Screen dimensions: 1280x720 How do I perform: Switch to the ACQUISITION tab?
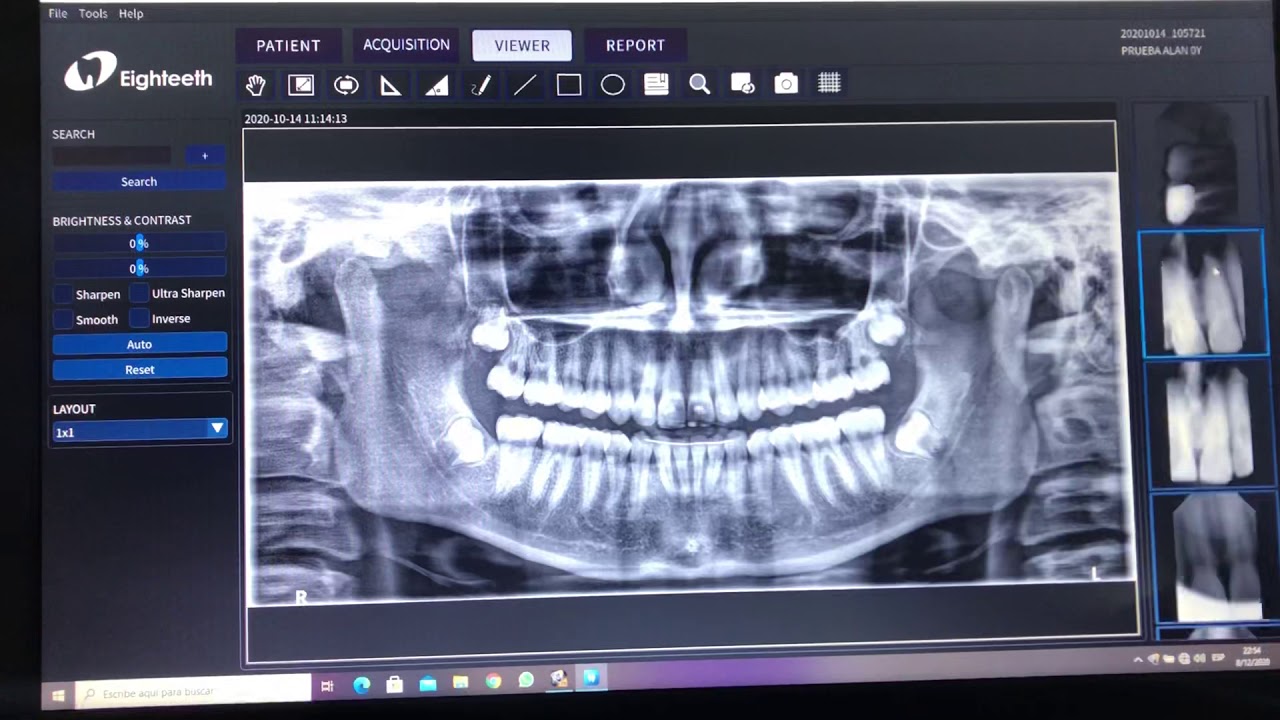click(406, 45)
